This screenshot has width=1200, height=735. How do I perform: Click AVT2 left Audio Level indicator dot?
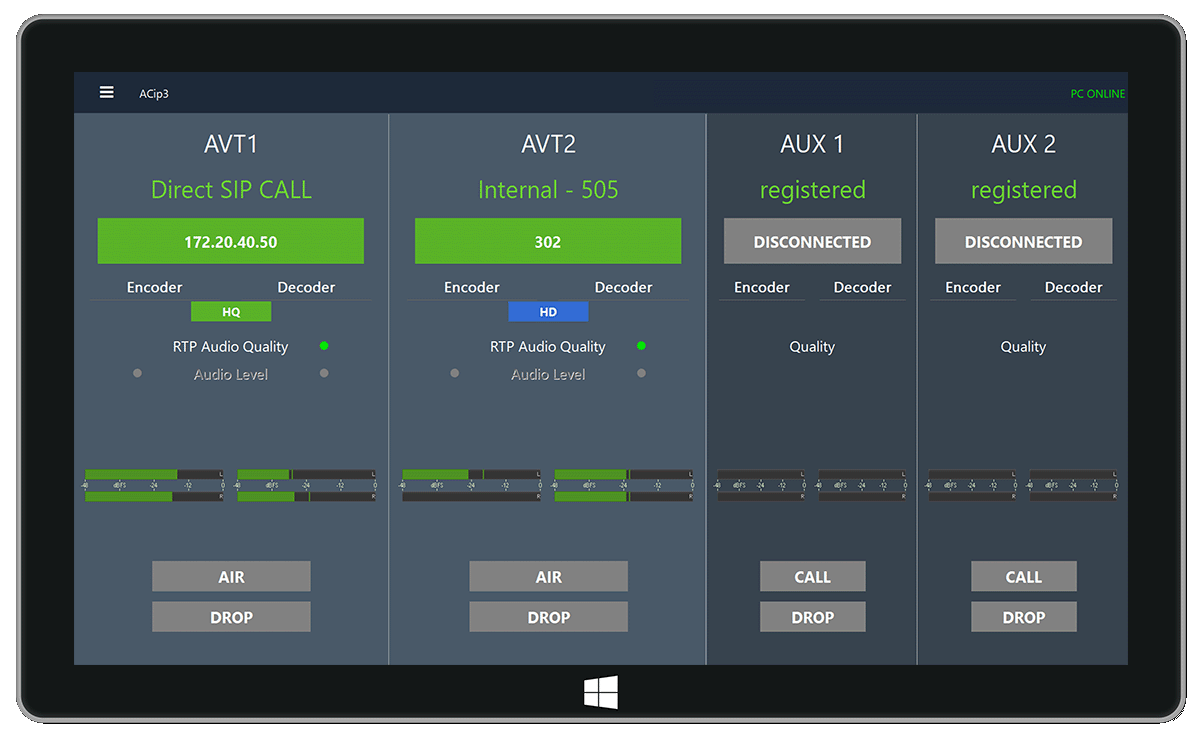click(455, 374)
